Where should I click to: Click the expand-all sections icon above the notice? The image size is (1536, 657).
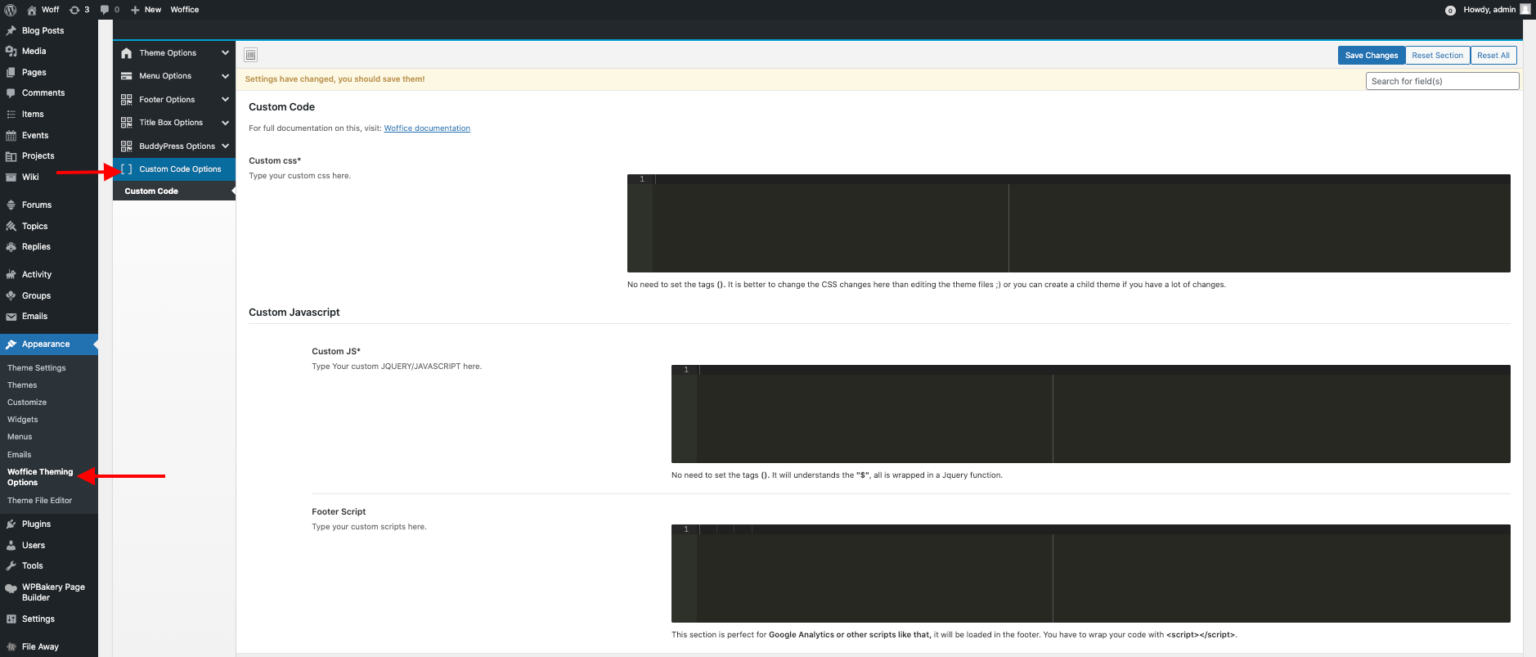click(x=251, y=55)
